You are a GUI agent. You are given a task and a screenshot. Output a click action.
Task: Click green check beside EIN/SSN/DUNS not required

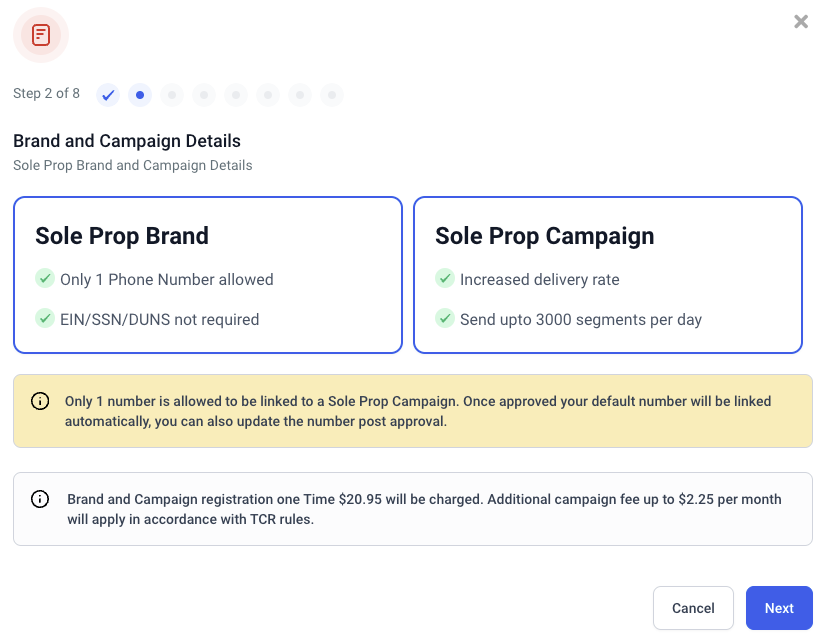tap(44, 319)
